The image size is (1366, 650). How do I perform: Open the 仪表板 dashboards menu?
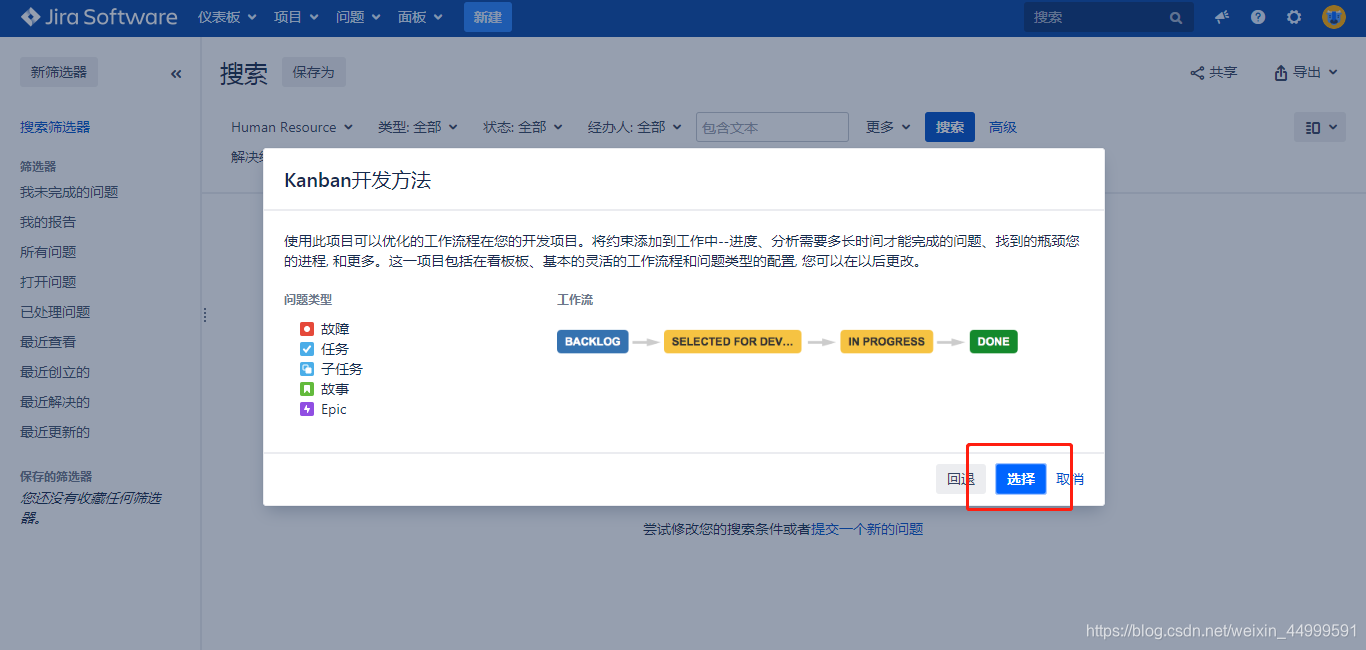pyautogui.click(x=227, y=17)
